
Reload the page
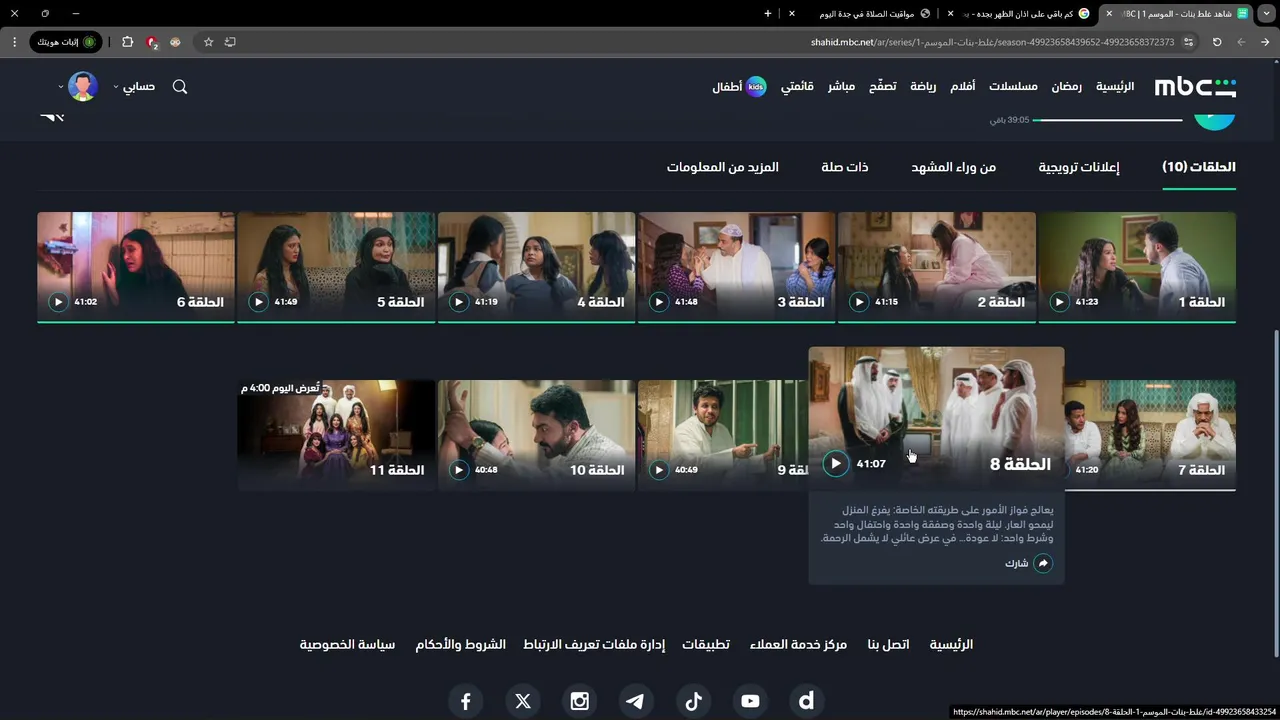pyautogui.click(x=1217, y=42)
